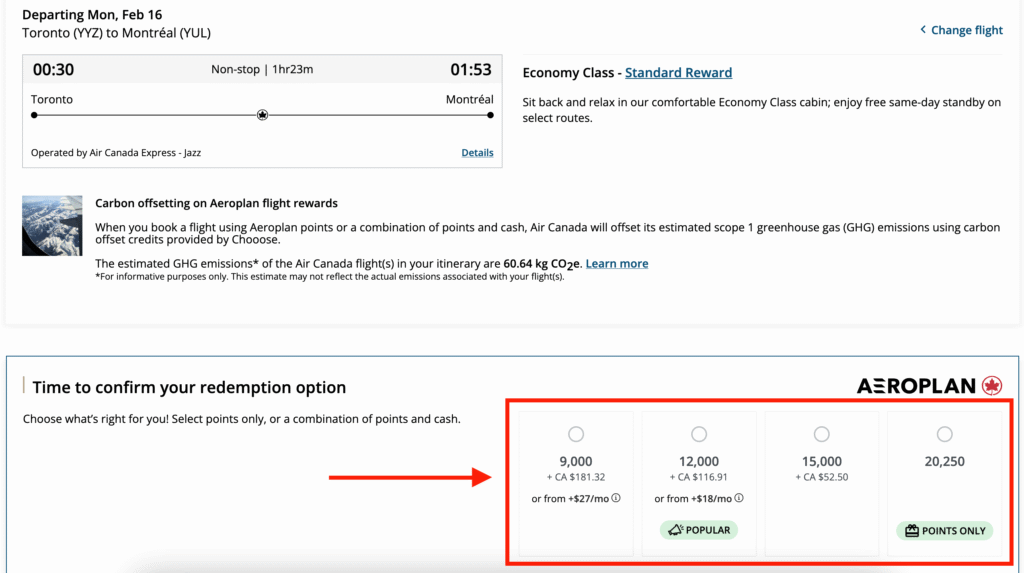Viewport: 1024px width, 573px height.
Task: Click the carbon offsetting mountain thumbnail
Action: tap(52, 226)
